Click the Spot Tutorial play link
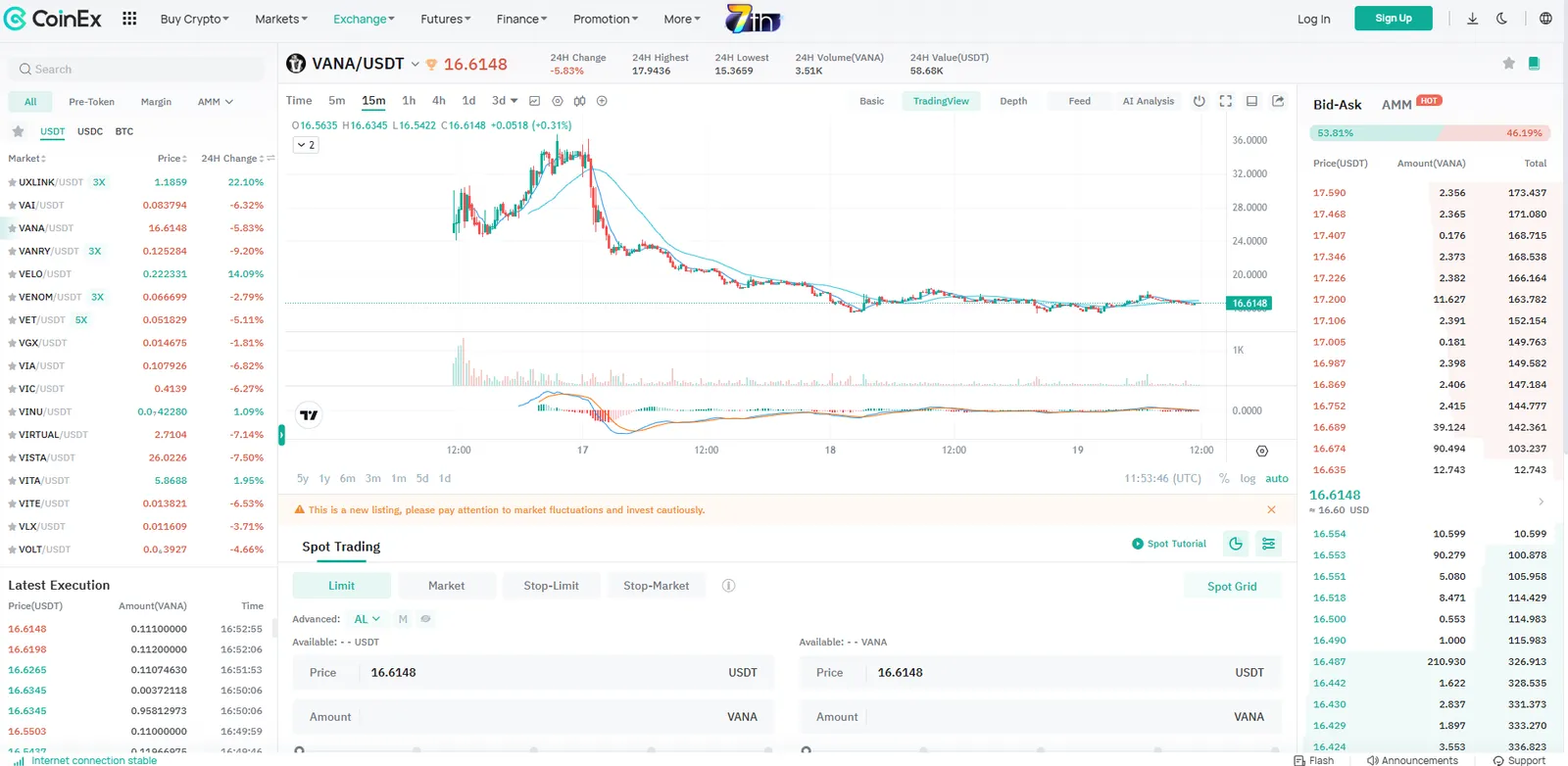Viewport: 1568px width, 766px height. tap(1169, 544)
